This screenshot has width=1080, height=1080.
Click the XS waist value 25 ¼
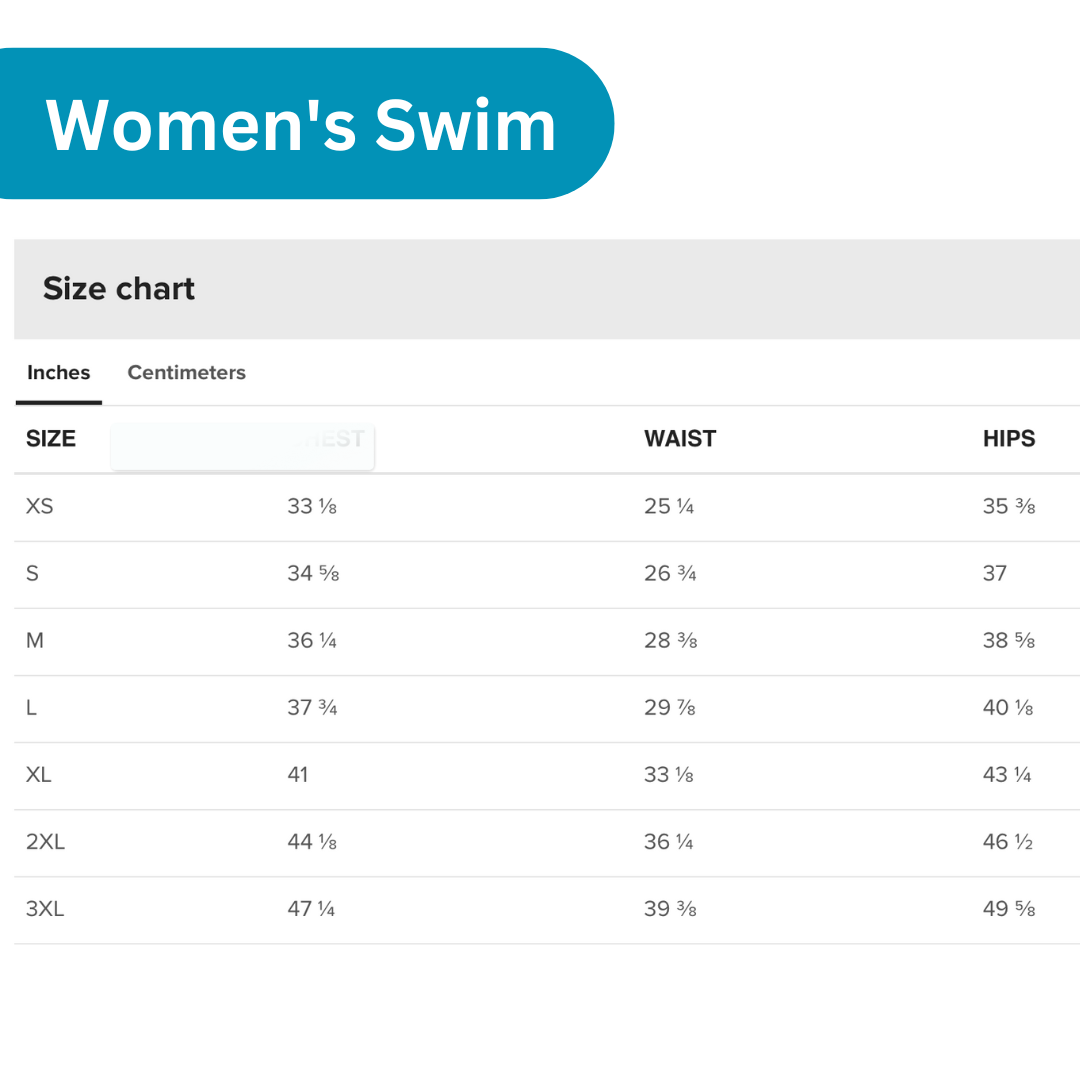[669, 506]
